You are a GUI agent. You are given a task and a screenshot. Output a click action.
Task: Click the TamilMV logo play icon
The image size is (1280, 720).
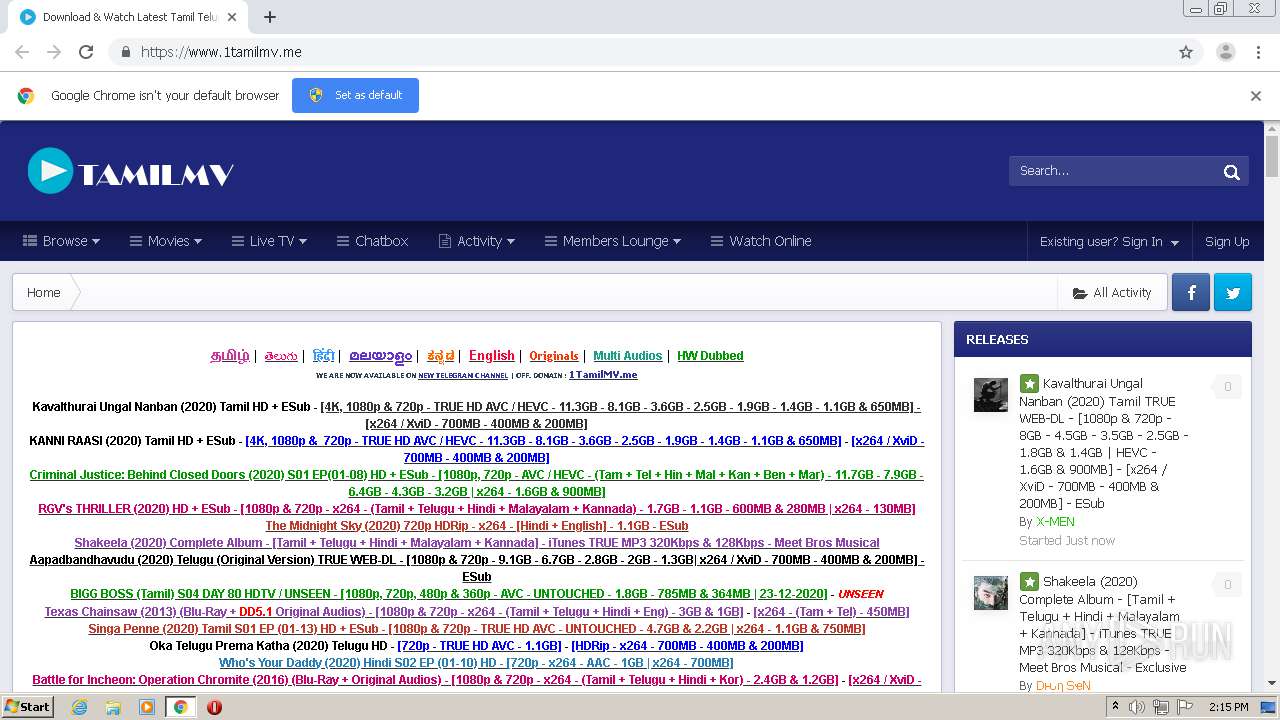[x=50, y=171]
